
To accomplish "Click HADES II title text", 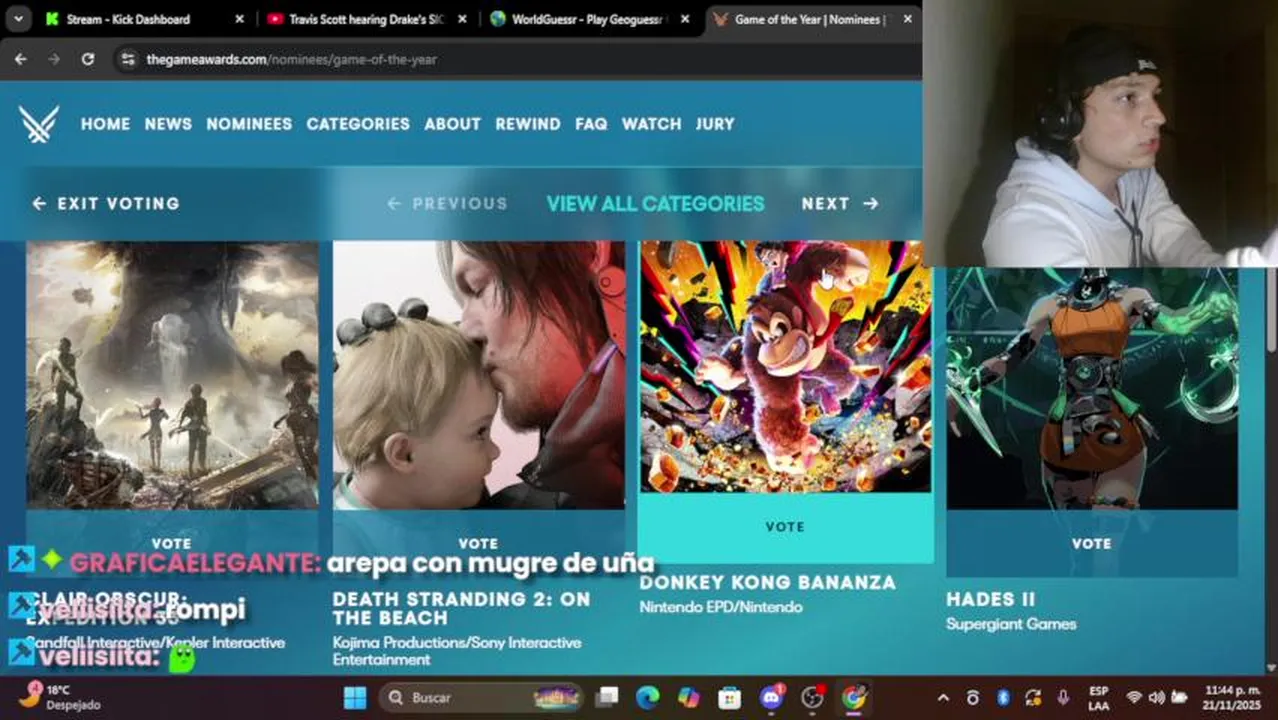I will coord(991,599).
